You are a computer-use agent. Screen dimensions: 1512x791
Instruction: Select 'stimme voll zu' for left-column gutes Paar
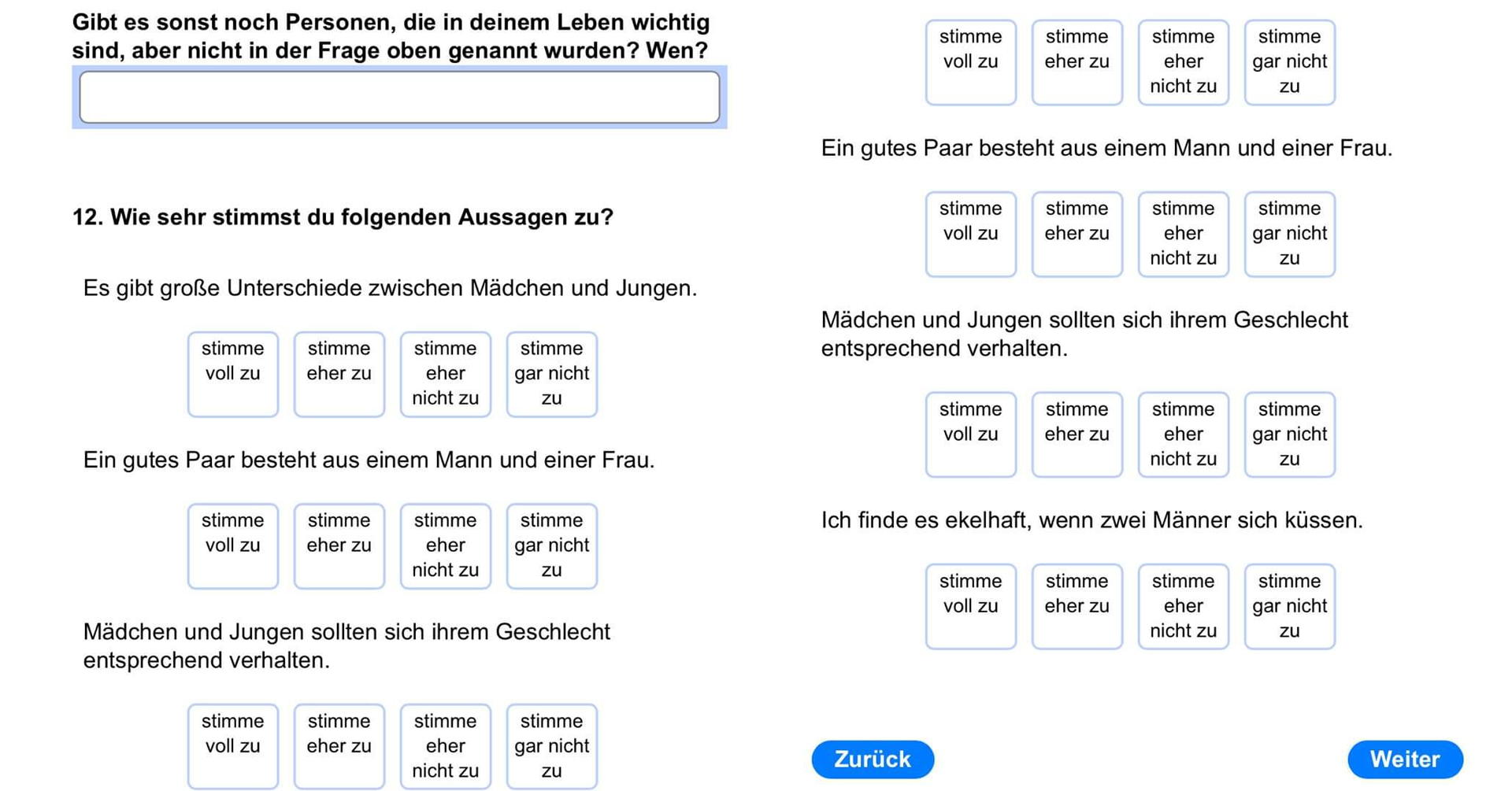click(x=233, y=545)
